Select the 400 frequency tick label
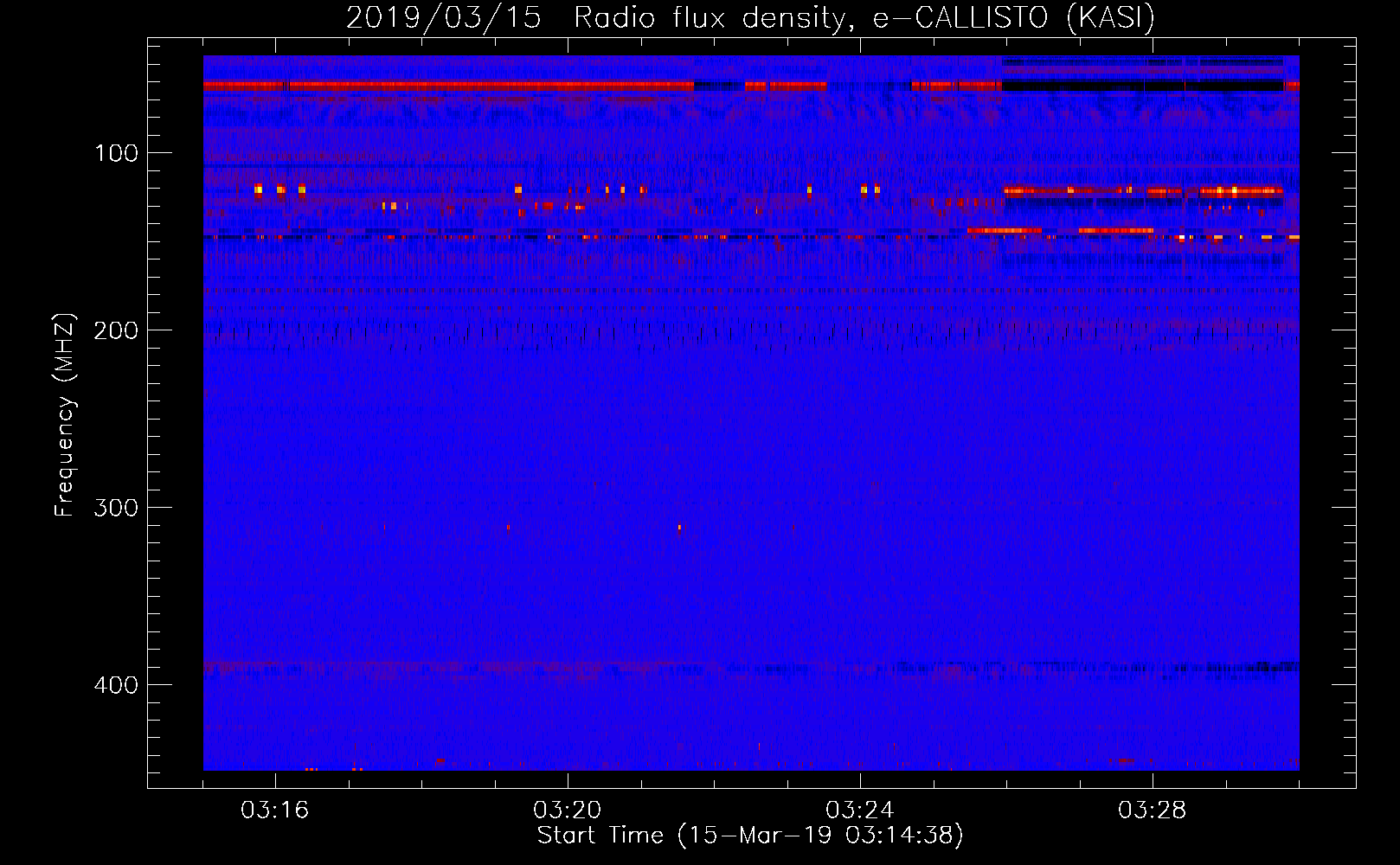 pos(117,685)
